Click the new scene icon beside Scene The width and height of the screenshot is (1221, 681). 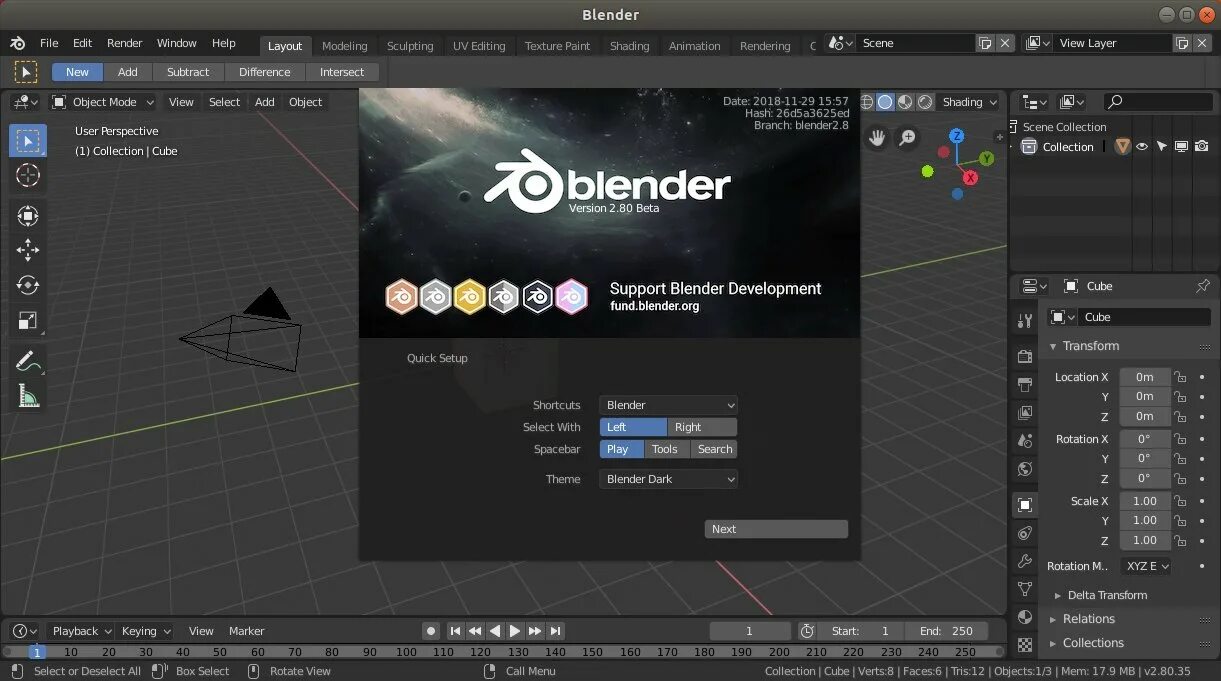[x=985, y=43]
